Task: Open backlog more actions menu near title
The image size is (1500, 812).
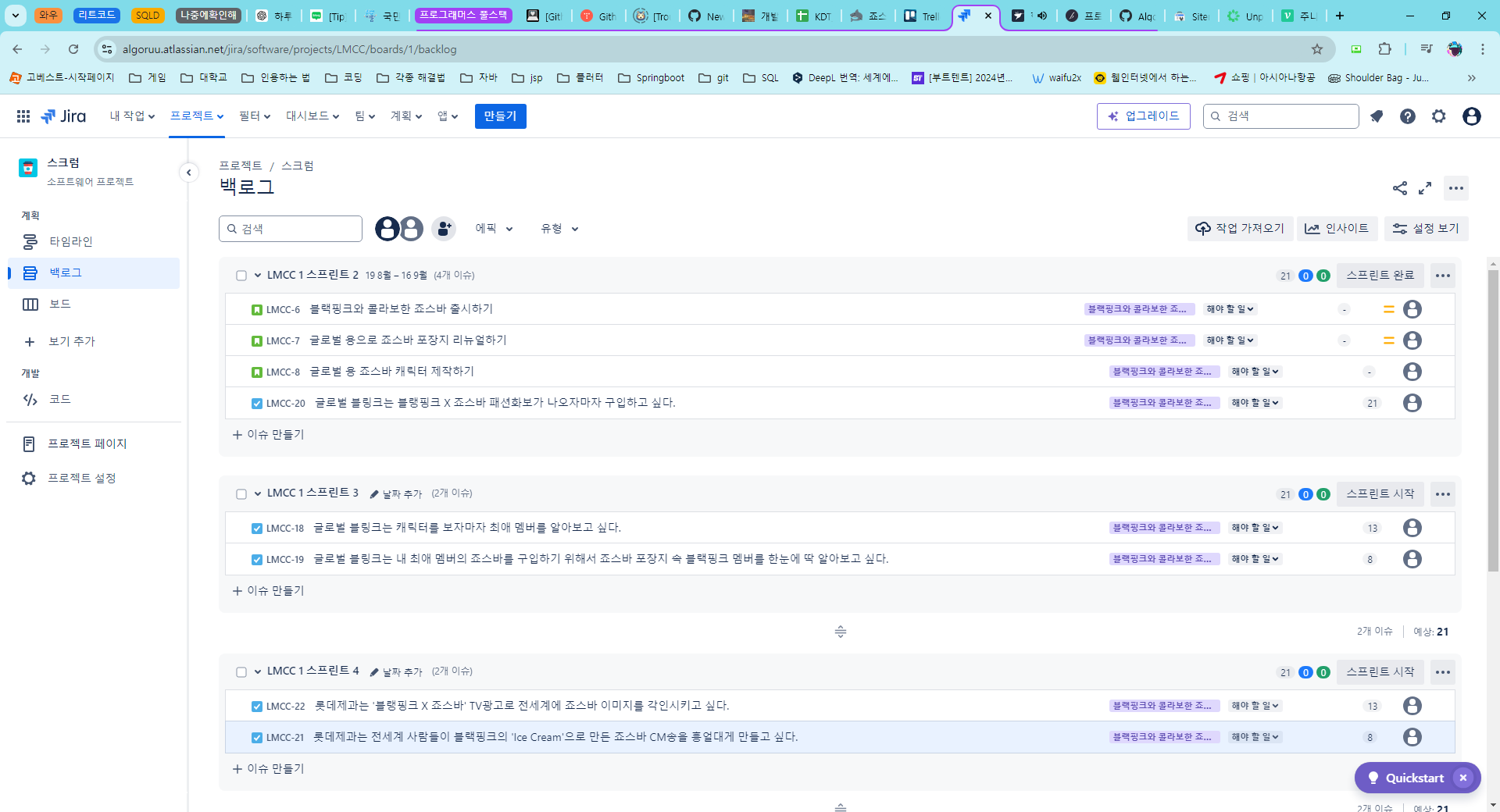Action: (1456, 188)
